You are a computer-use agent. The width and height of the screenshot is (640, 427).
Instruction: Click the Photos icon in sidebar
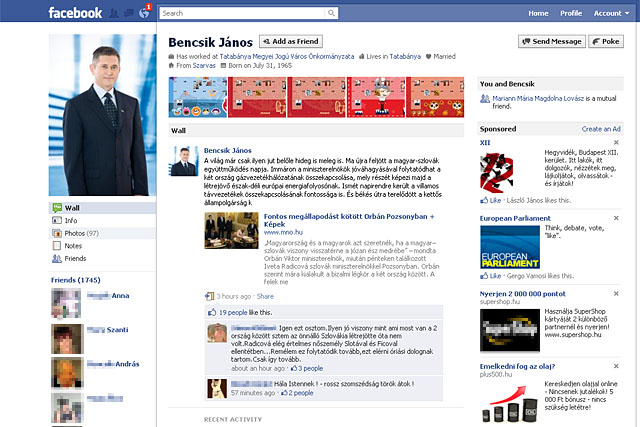(x=57, y=233)
